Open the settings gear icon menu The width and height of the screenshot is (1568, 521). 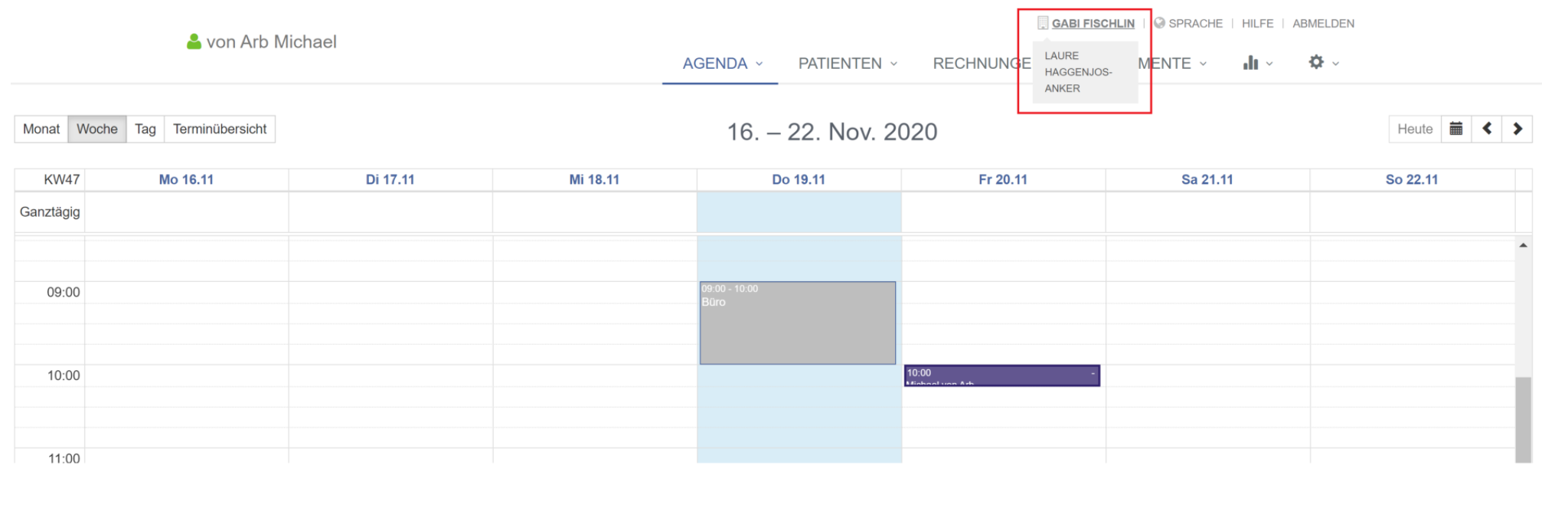1324,63
